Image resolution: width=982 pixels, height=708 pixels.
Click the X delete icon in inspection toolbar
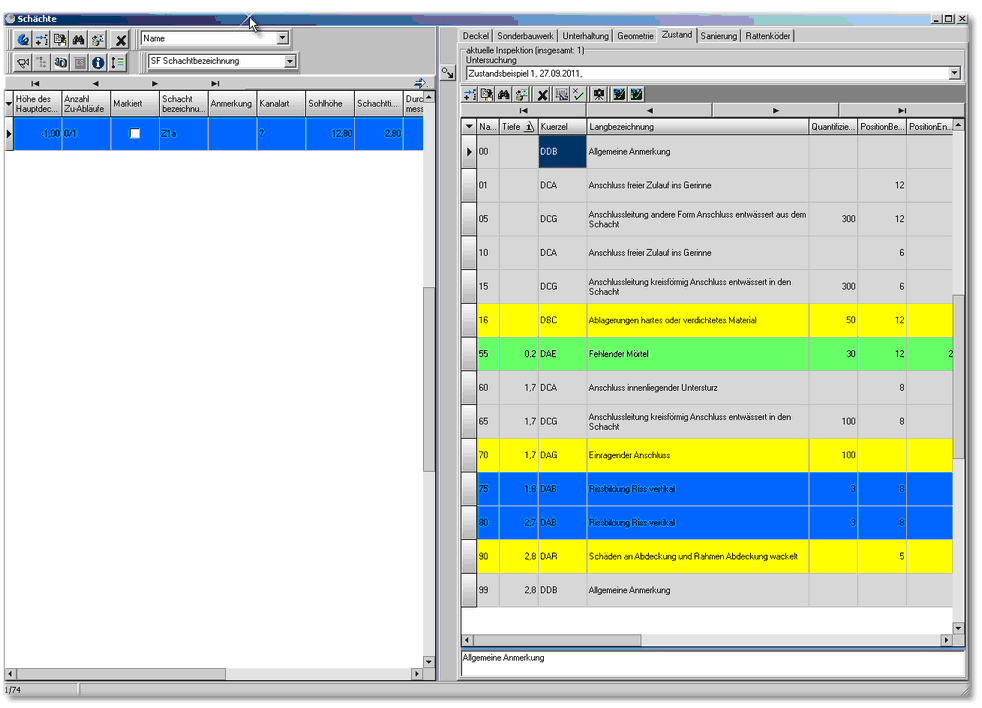tap(543, 94)
